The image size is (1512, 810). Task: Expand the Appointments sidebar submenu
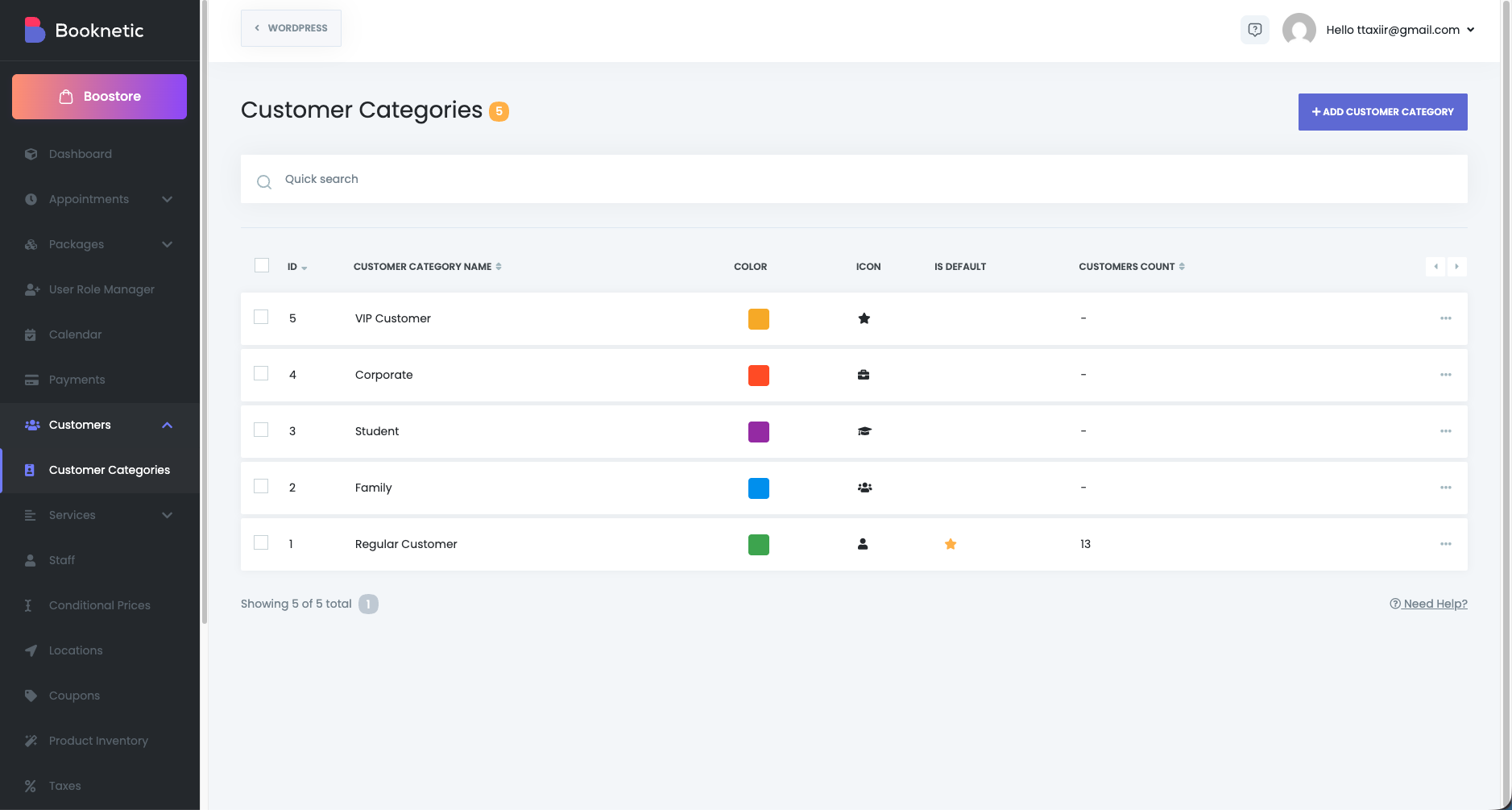click(167, 199)
